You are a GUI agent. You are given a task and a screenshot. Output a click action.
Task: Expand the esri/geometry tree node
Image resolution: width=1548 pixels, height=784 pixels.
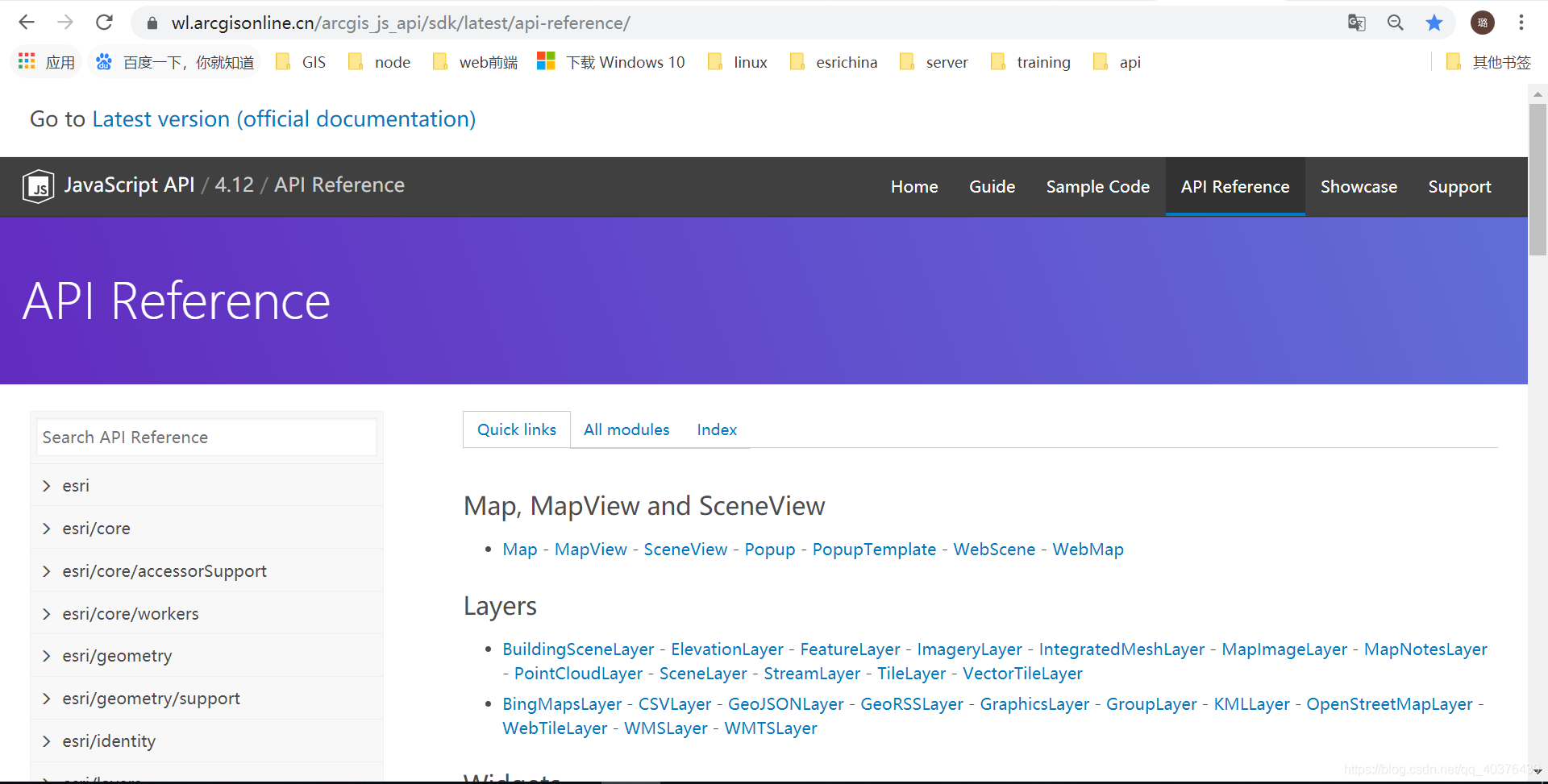click(x=46, y=656)
